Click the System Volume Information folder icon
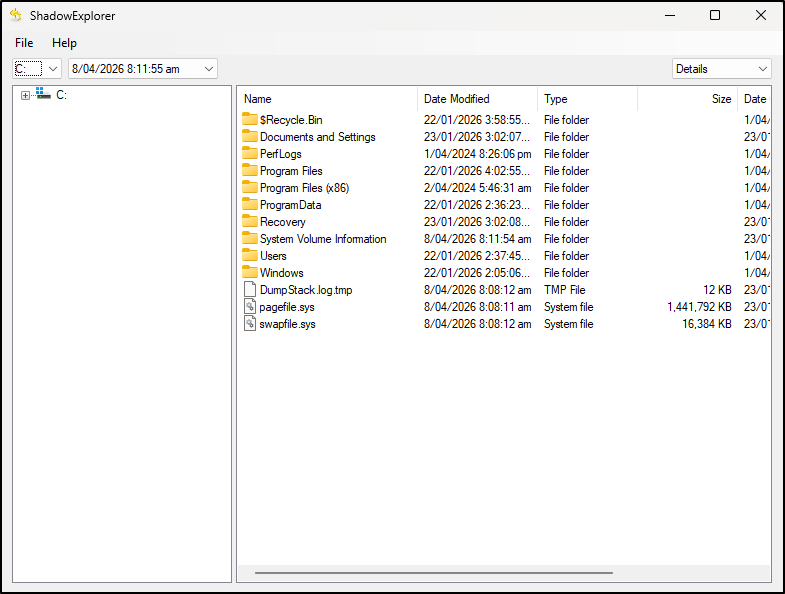The height and width of the screenshot is (594, 785). point(250,238)
